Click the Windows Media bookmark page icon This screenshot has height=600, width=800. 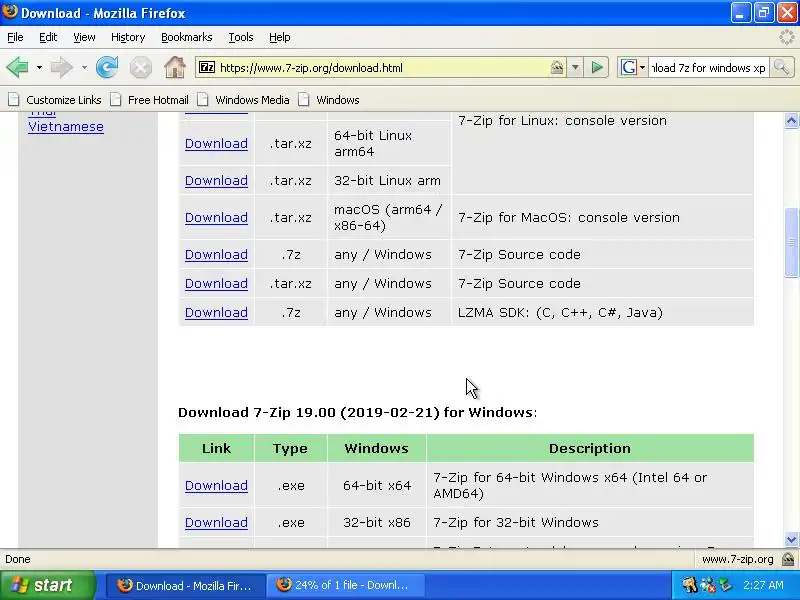click(x=203, y=99)
